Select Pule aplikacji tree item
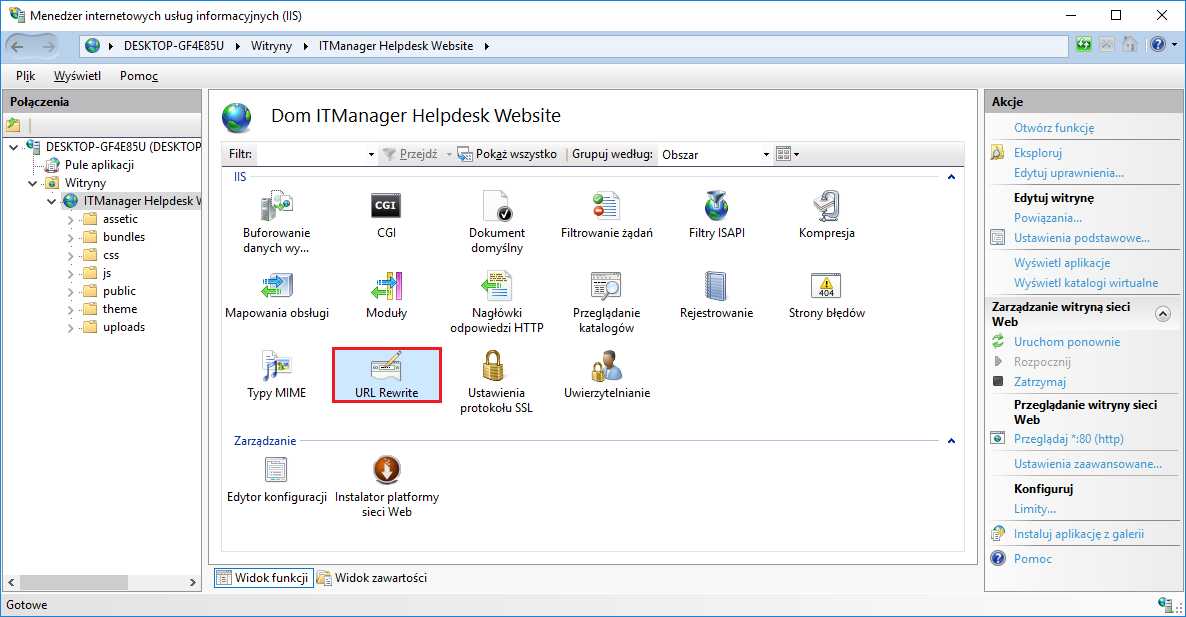 99,165
